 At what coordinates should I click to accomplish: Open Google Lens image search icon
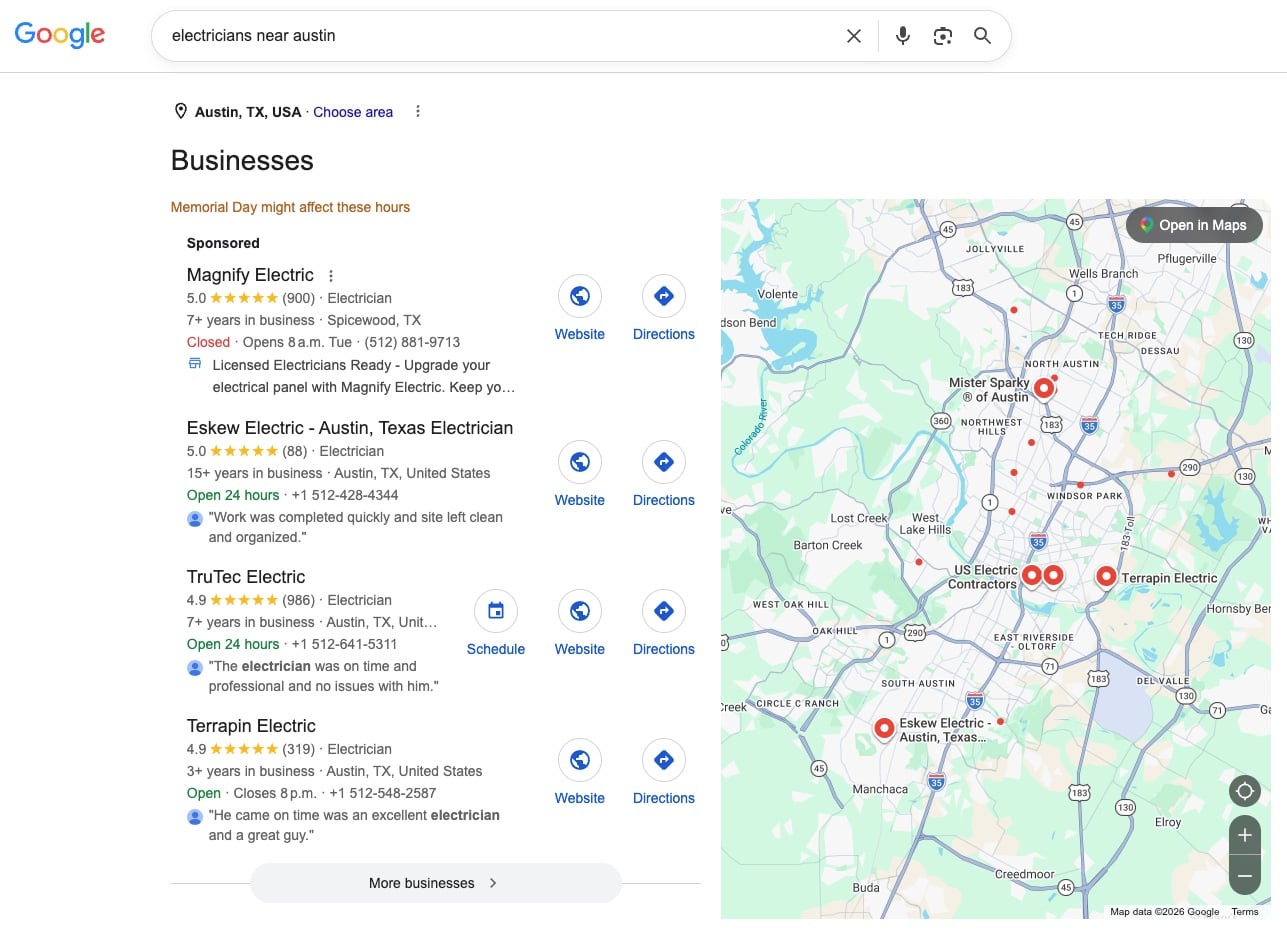coord(943,36)
